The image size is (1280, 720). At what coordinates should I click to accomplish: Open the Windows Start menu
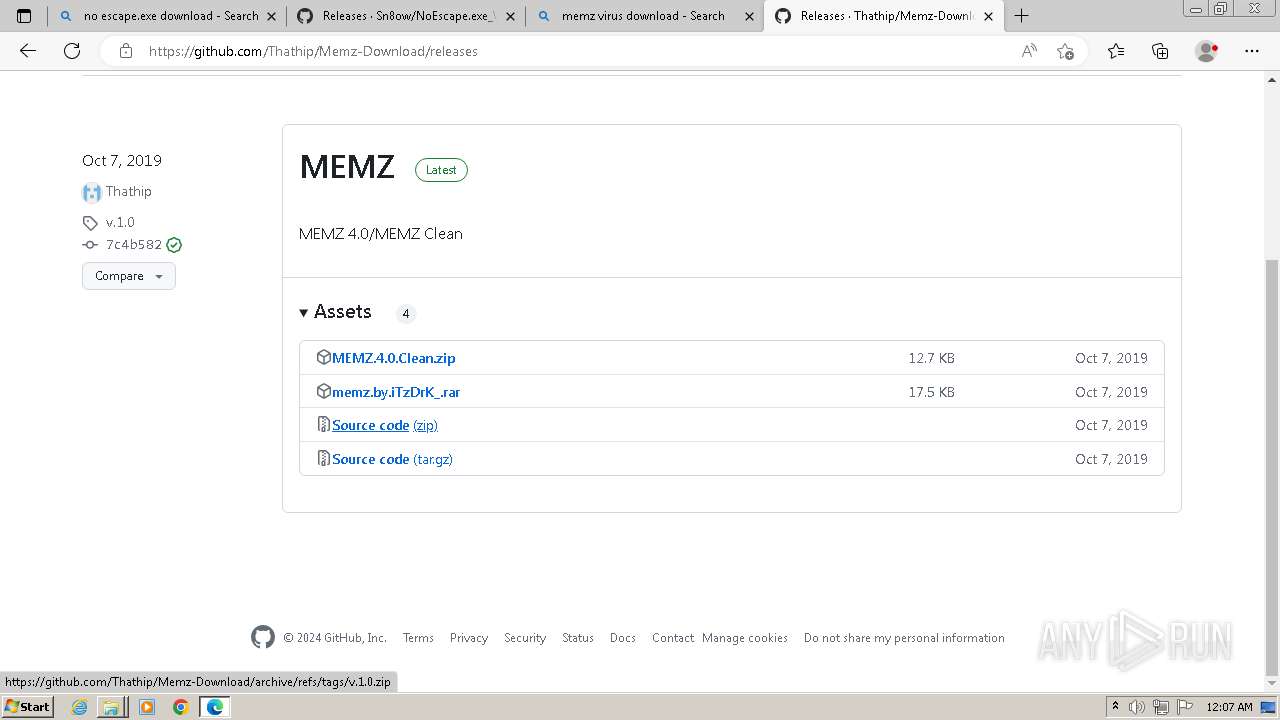tap(28, 706)
